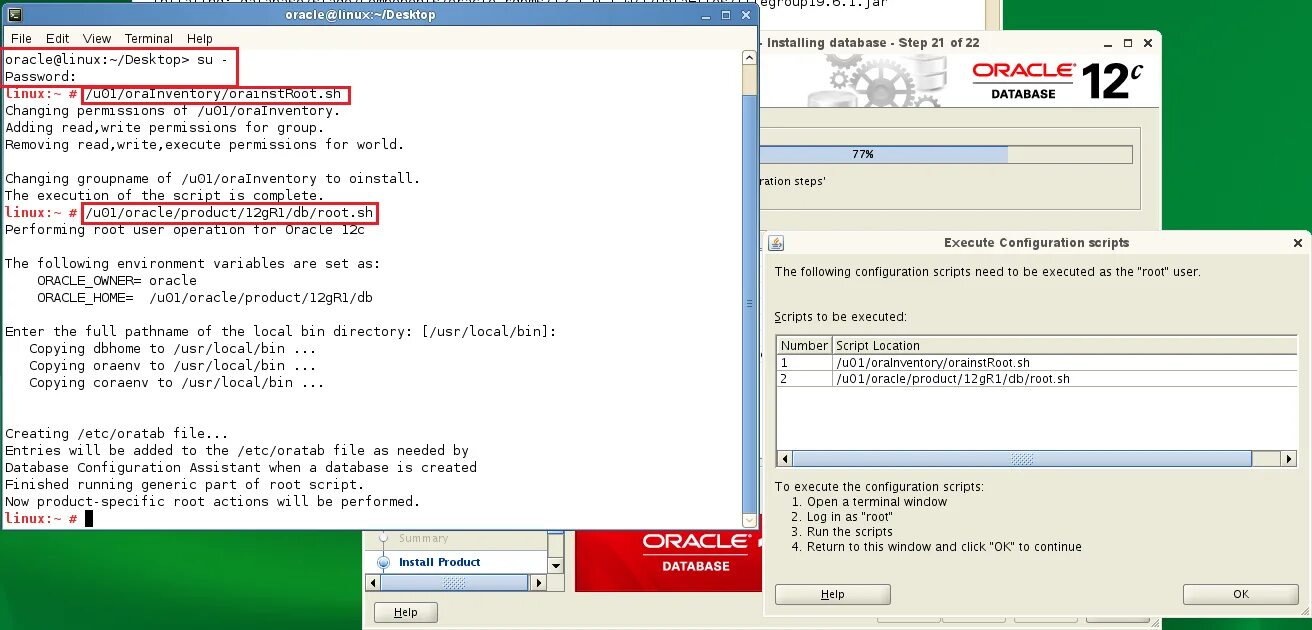1312x630 pixels.
Task: Close the Execute Configuration scripts dialog
Action: [1297, 243]
